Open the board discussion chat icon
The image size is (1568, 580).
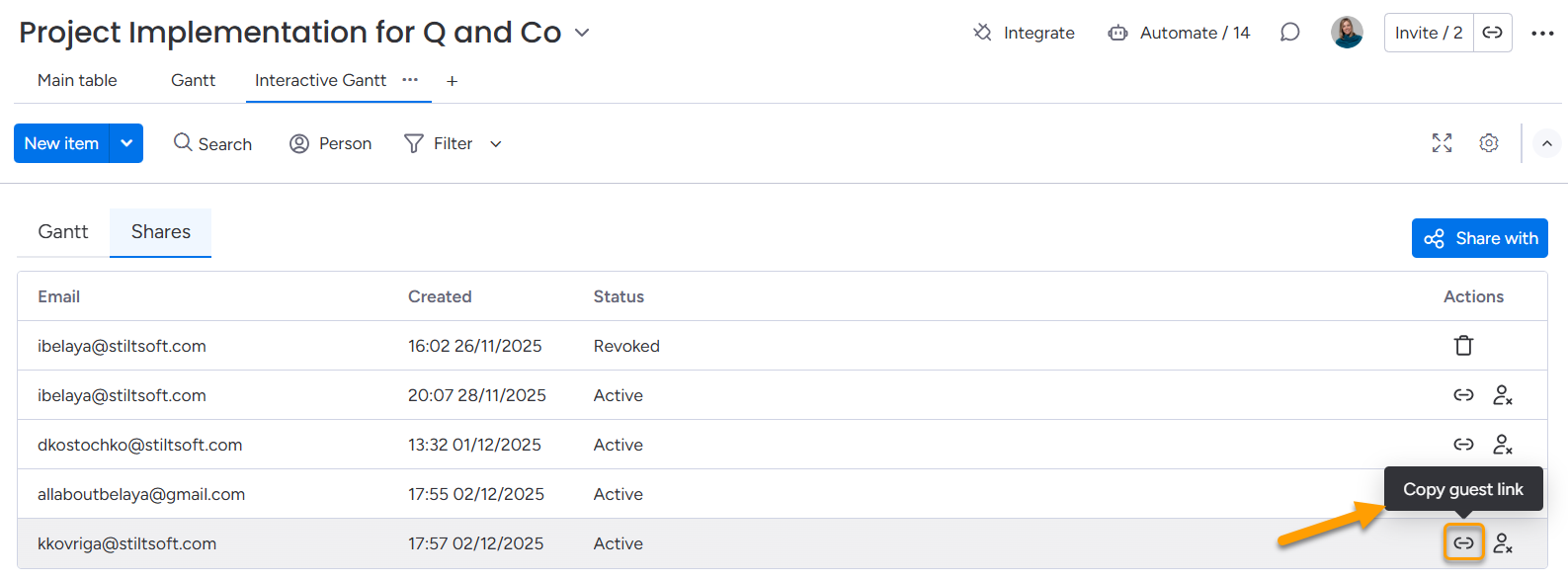pyautogui.click(x=1289, y=33)
